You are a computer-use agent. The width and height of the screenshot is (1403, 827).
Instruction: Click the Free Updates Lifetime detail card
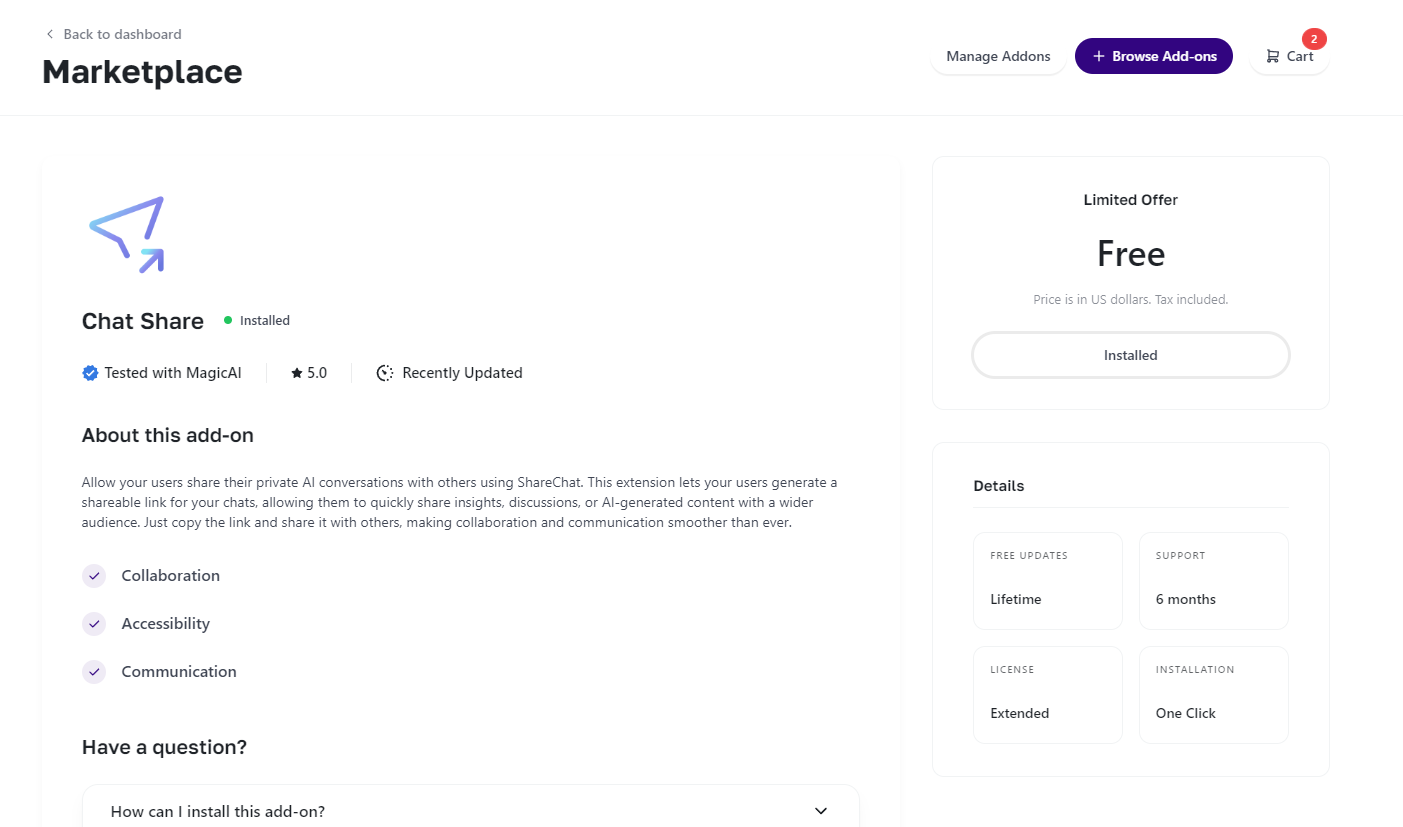coord(1048,581)
